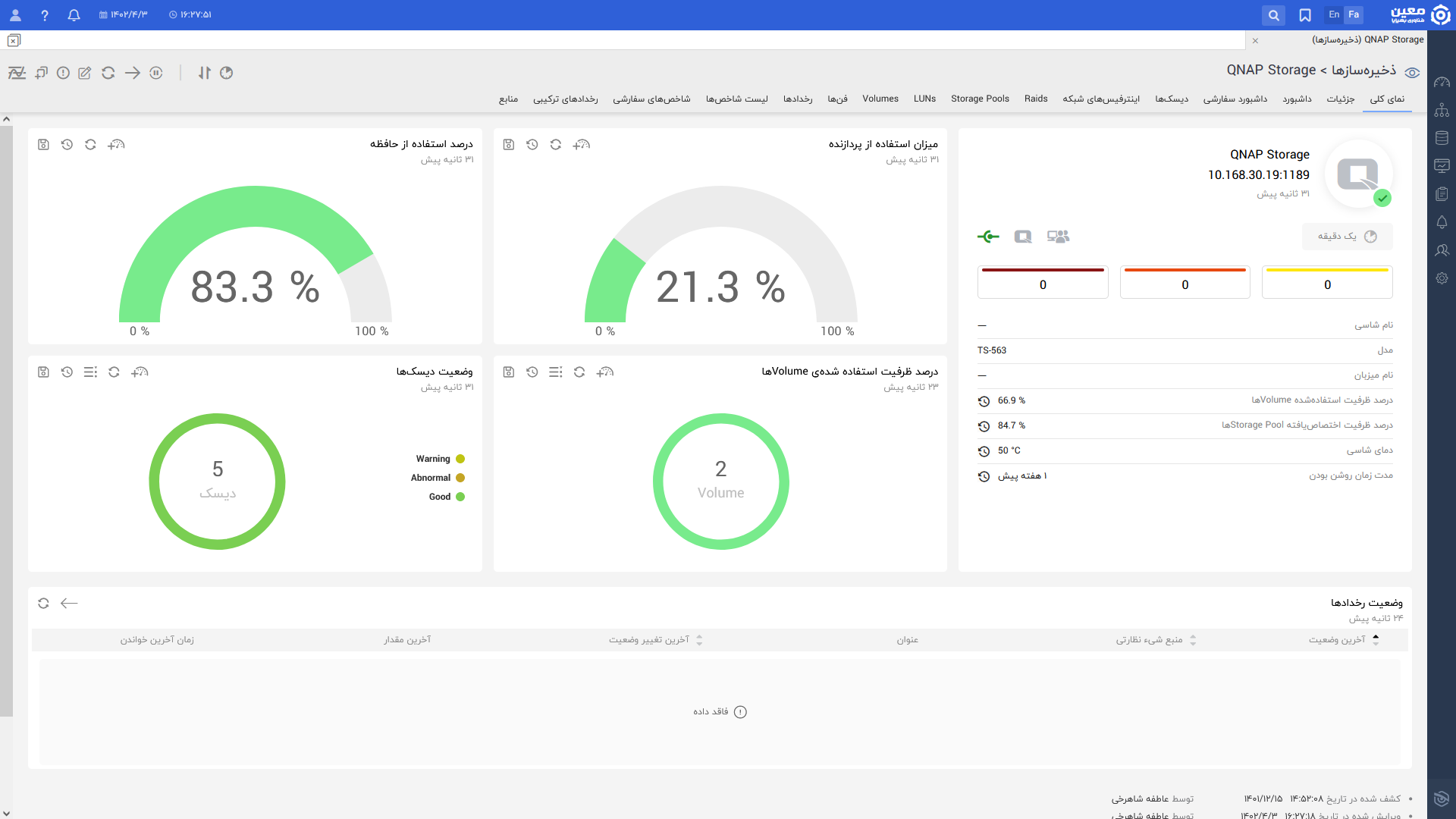
Task: Open the alarm bell icon in right sidebar
Action: [1442, 222]
